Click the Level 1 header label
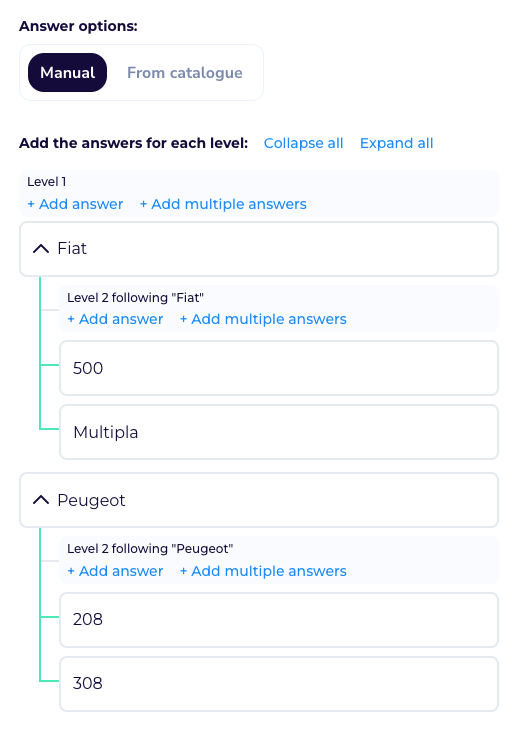Image resolution: width=521 pixels, height=734 pixels. (x=46, y=182)
